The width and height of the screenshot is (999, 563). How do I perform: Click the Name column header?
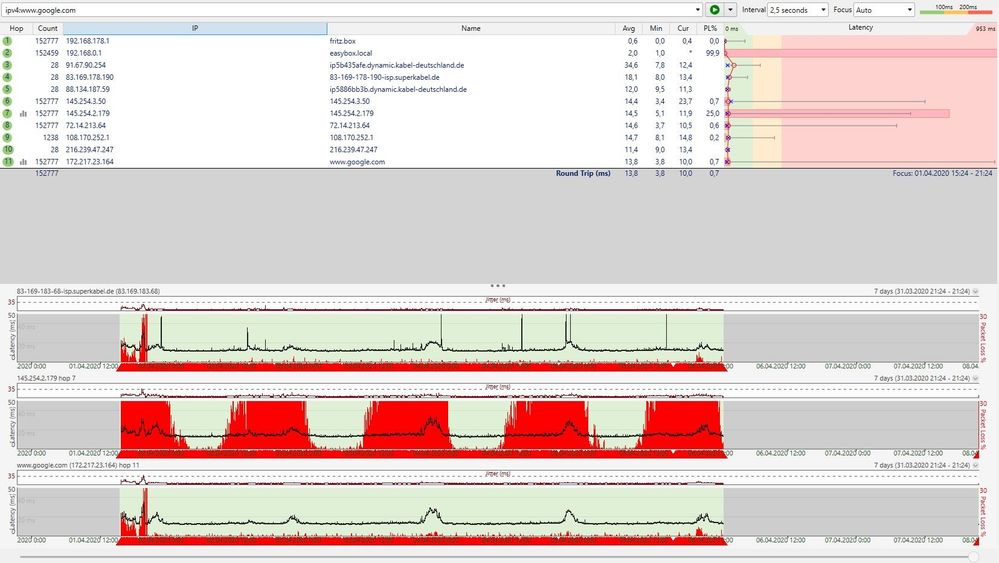coord(471,28)
